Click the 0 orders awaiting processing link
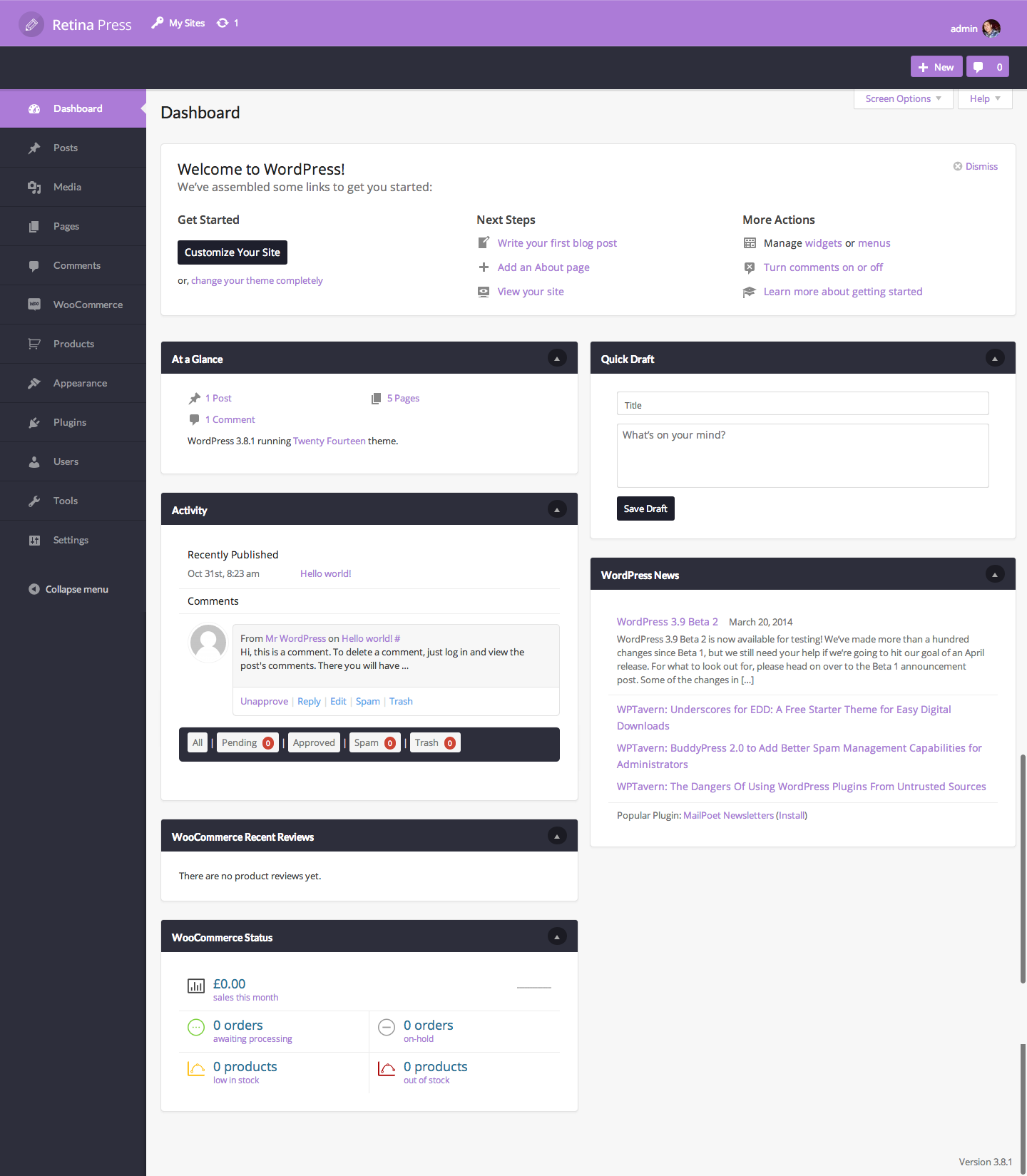The width and height of the screenshot is (1027, 1176). [x=252, y=1031]
